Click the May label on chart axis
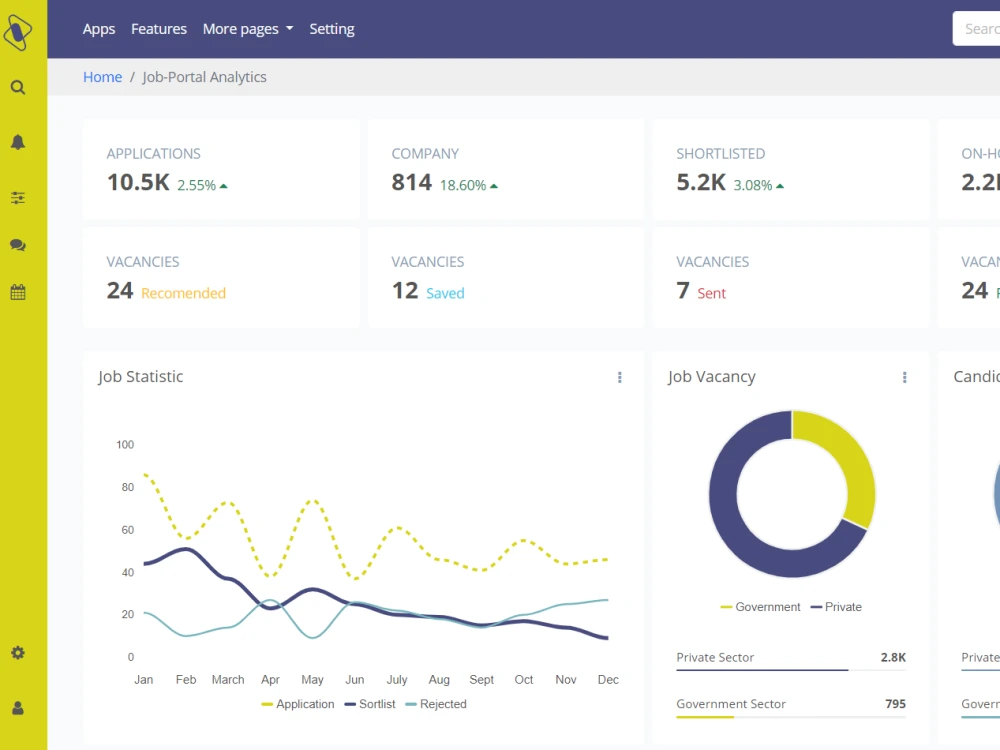The width and height of the screenshot is (1000, 750). pyautogui.click(x=312, y=680)
